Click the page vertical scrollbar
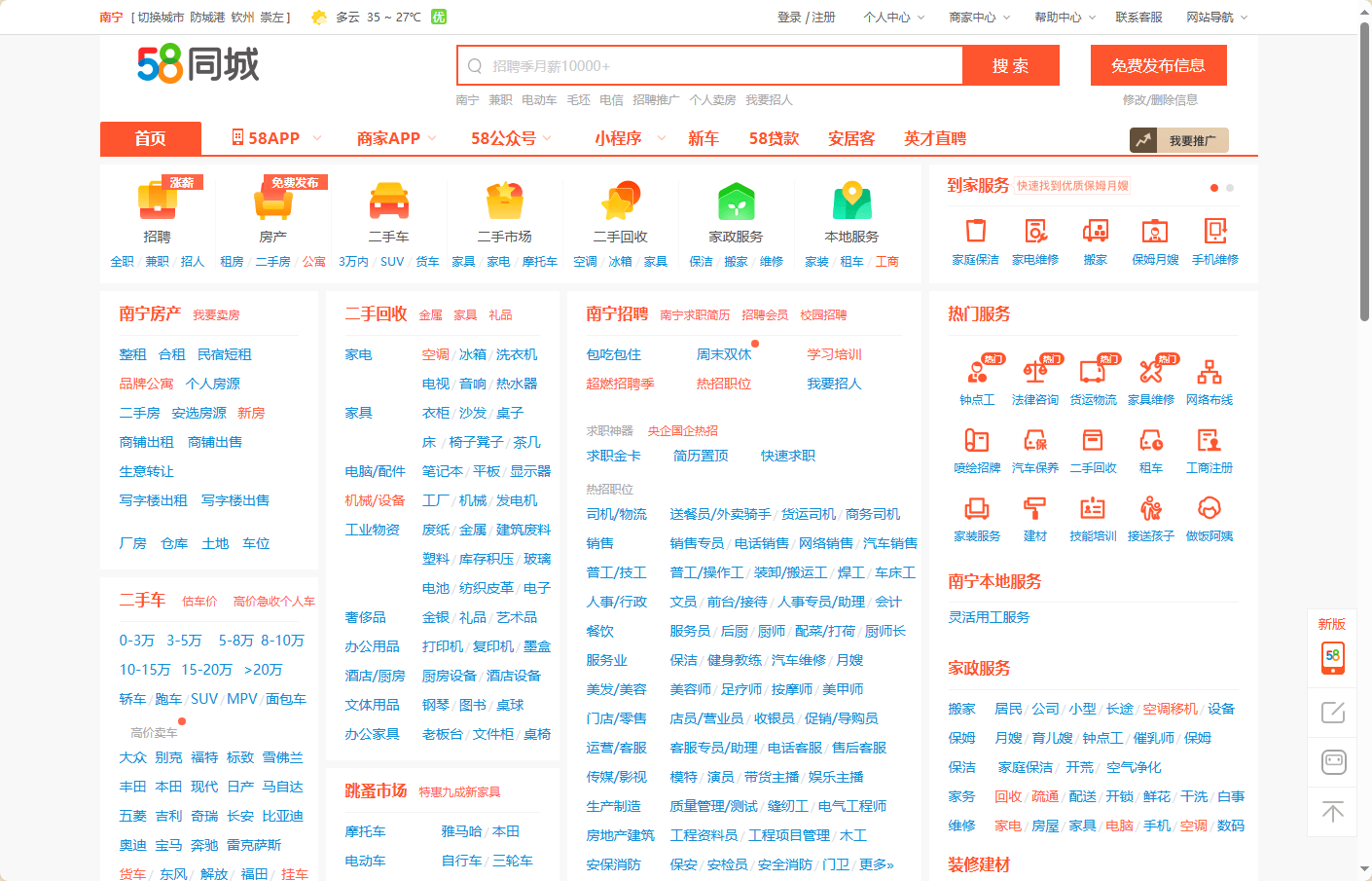Screen dimensions: 1372x881 pyautogui.click(x=1364, y=175)
